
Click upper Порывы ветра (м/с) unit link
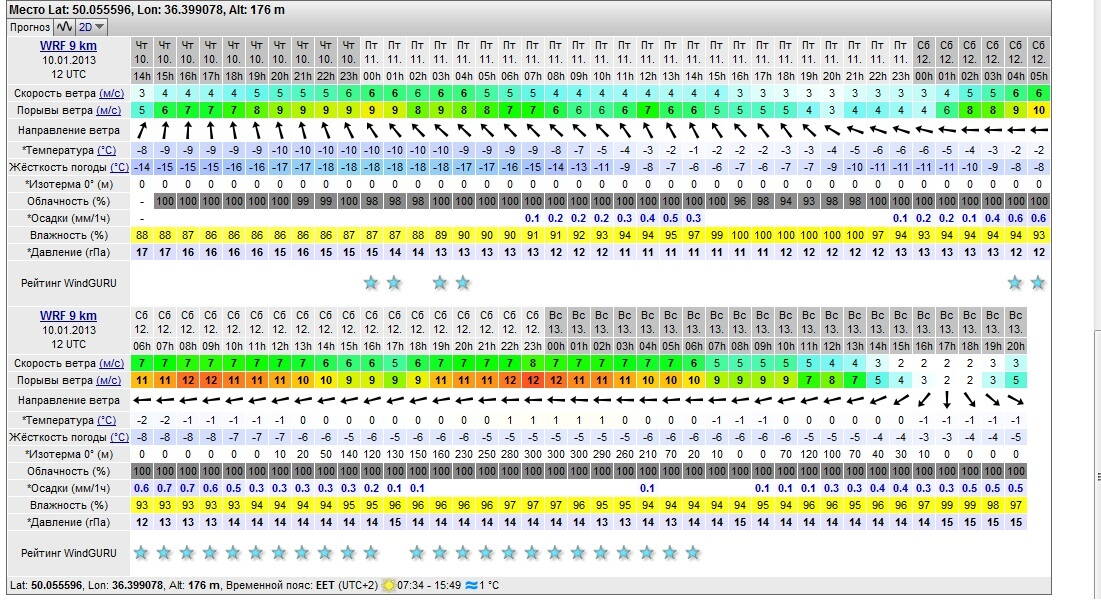[x=111, y=110]
